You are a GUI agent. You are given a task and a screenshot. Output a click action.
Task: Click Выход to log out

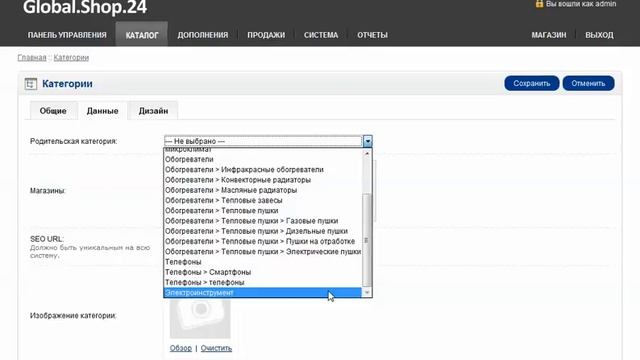[599, 35]
